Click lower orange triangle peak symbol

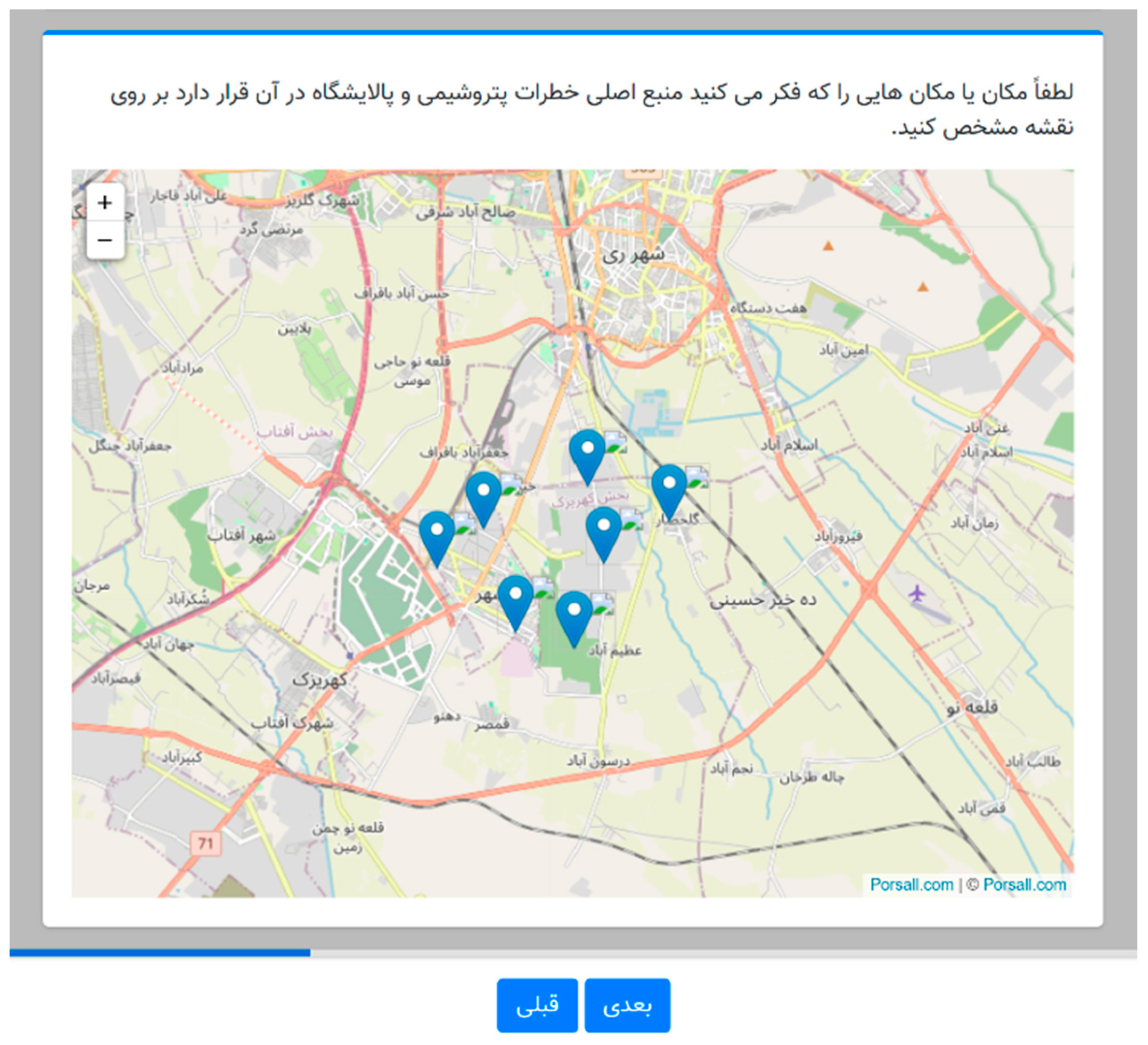[x=923, y=287]
